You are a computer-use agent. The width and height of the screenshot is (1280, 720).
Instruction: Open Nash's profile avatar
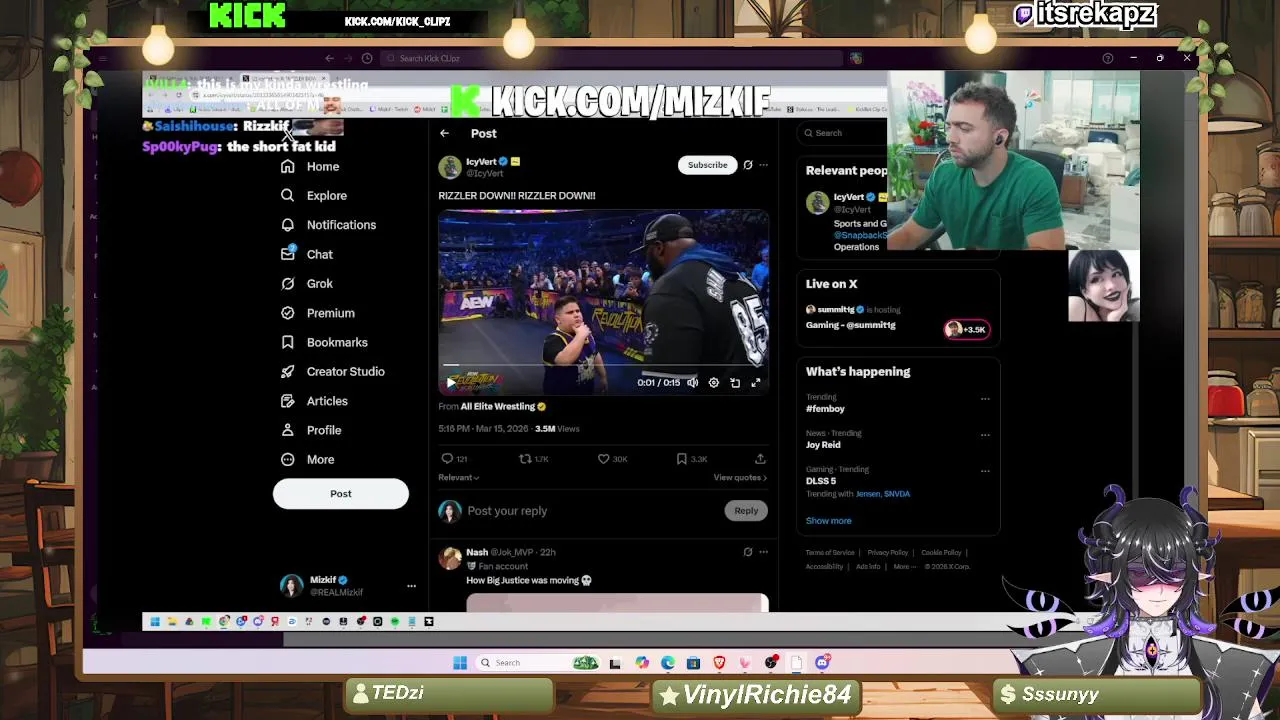pos(450,559)
